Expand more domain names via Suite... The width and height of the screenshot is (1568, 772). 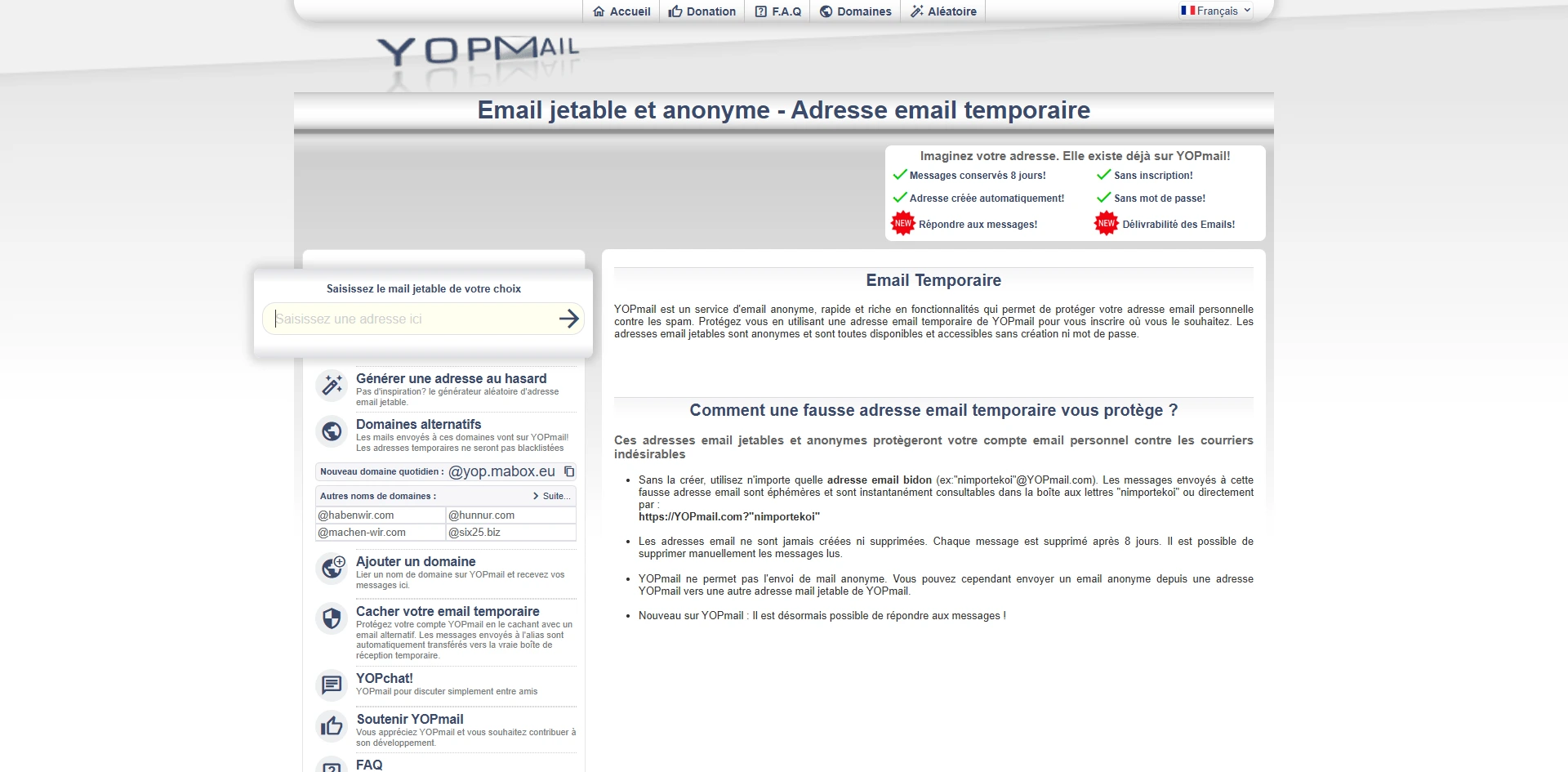(552, 496)
